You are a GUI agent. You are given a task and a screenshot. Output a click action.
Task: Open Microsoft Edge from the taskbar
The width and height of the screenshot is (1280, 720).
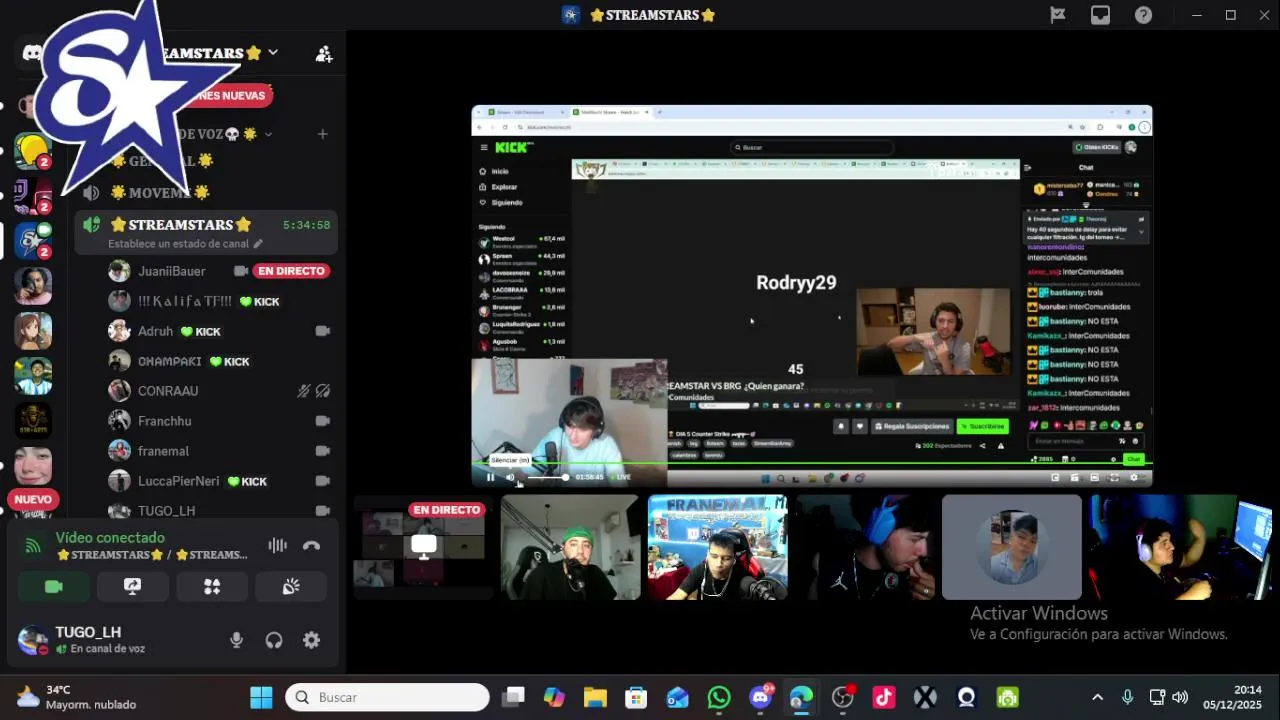click(x=801, y=697)
